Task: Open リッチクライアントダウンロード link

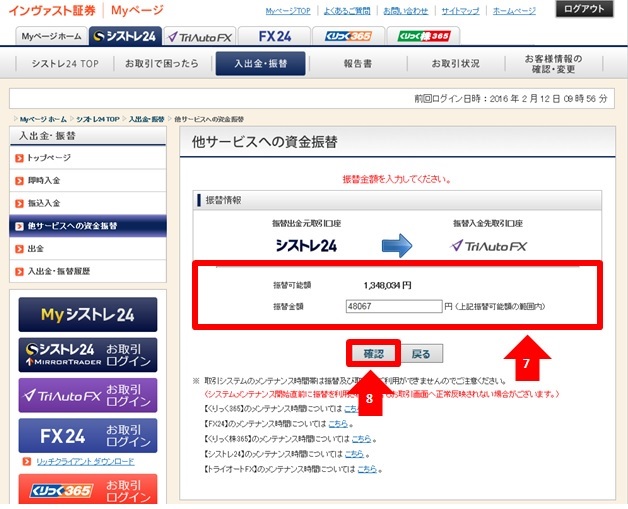Action: click(85, 462)
